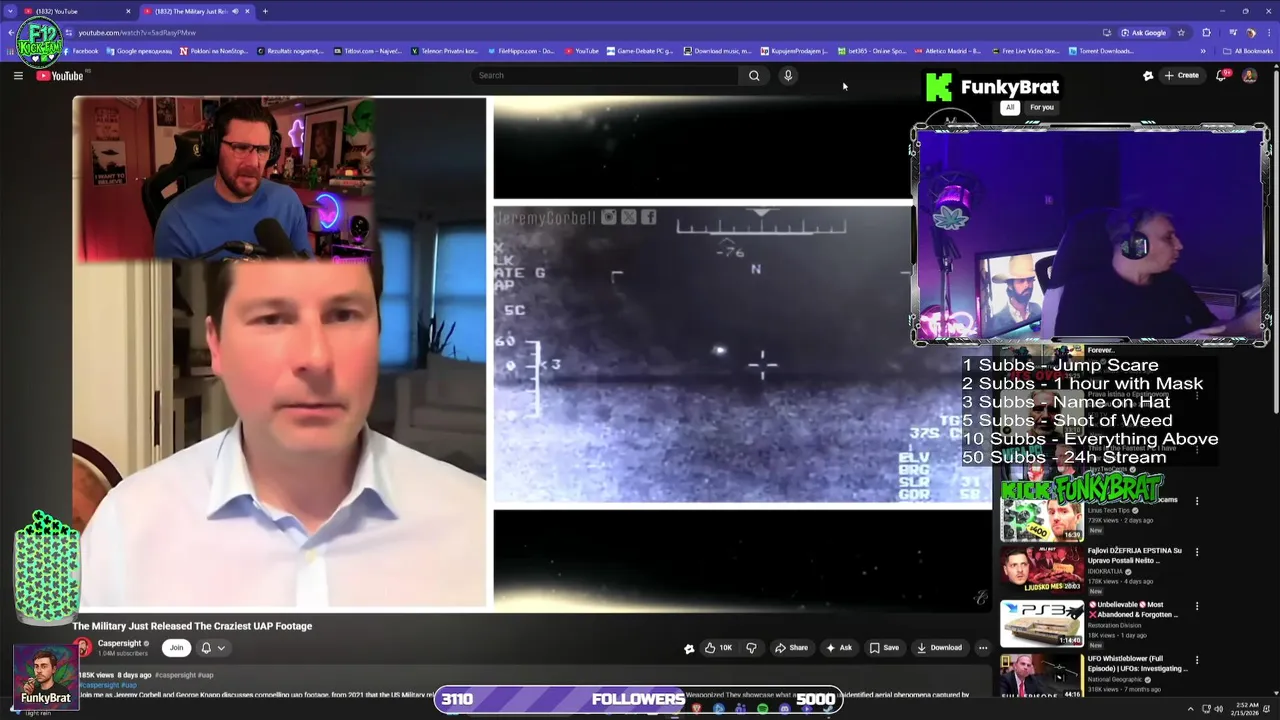Click the Download button

pos(939,648)
